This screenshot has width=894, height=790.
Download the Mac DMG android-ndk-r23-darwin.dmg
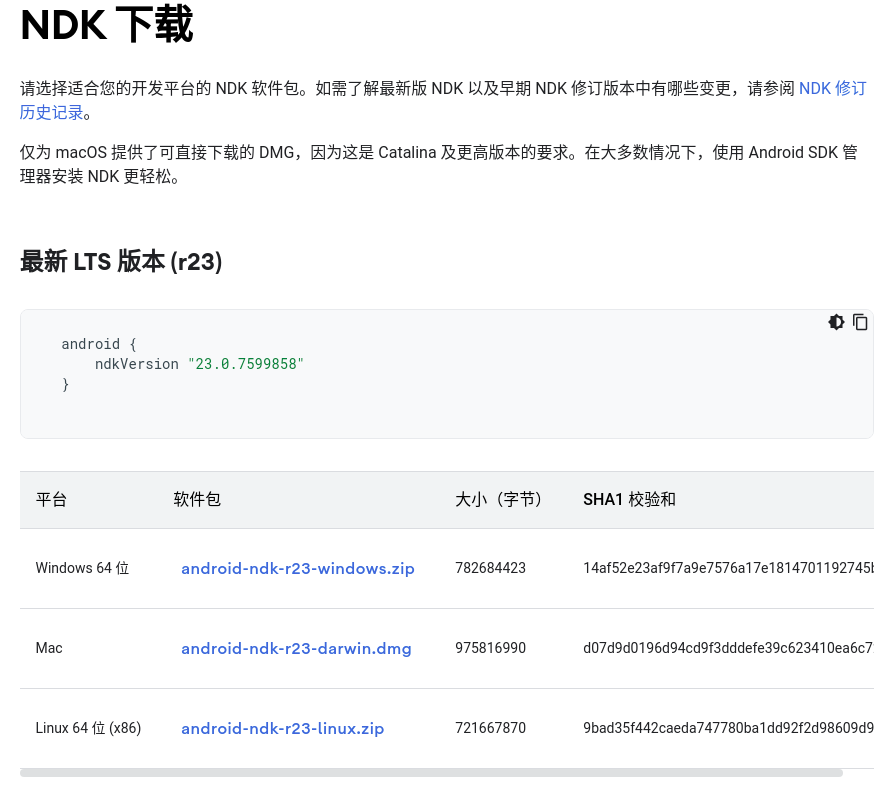[x=296, y=648]
